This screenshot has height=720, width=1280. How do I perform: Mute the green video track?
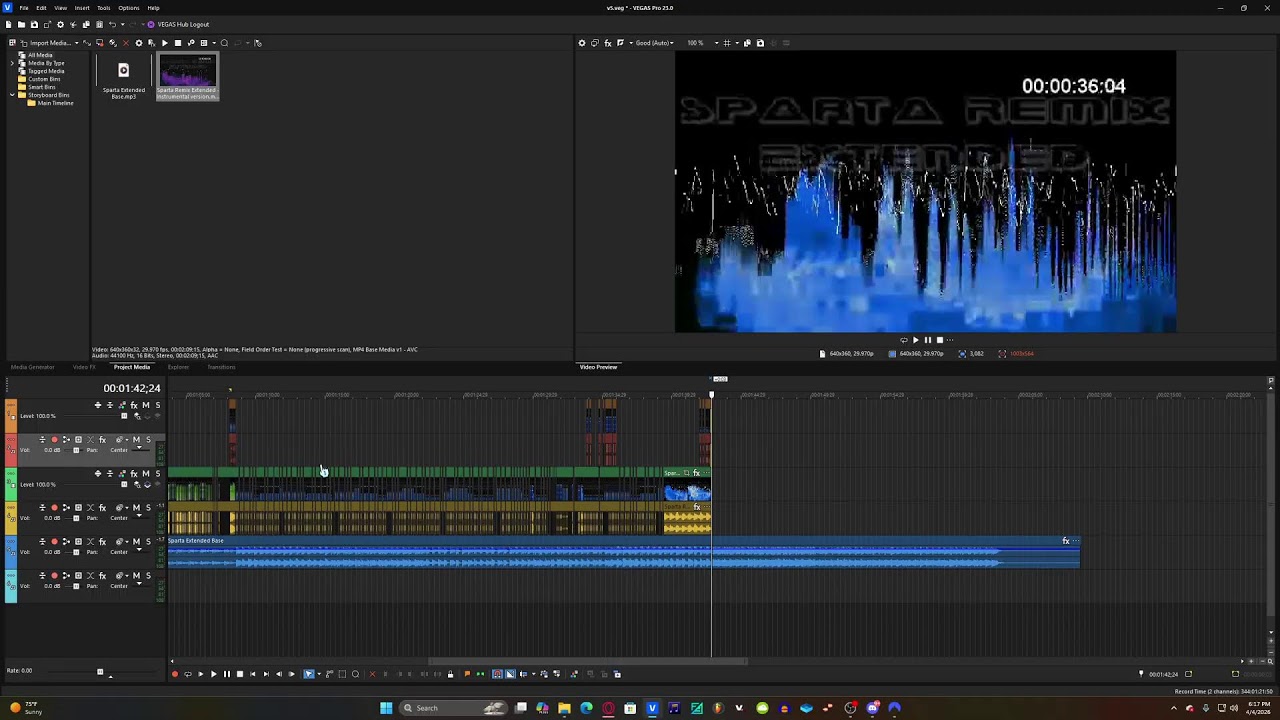(146, 474)
